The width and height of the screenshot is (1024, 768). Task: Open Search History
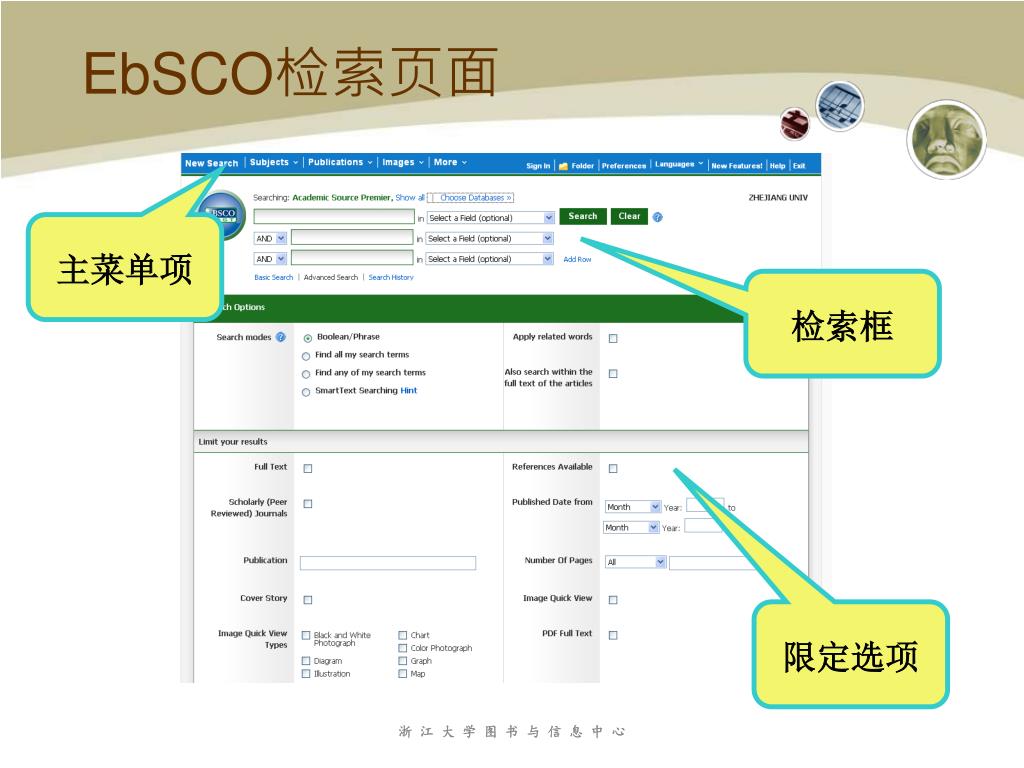click(x=391, y=278)
